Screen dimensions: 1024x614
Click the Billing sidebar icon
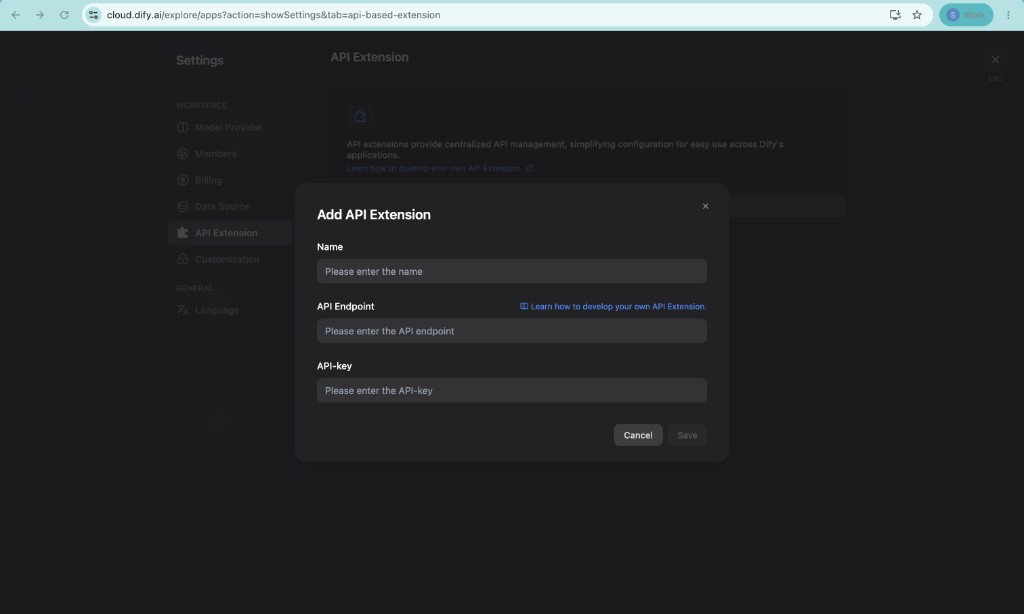(x=183, y=180)
